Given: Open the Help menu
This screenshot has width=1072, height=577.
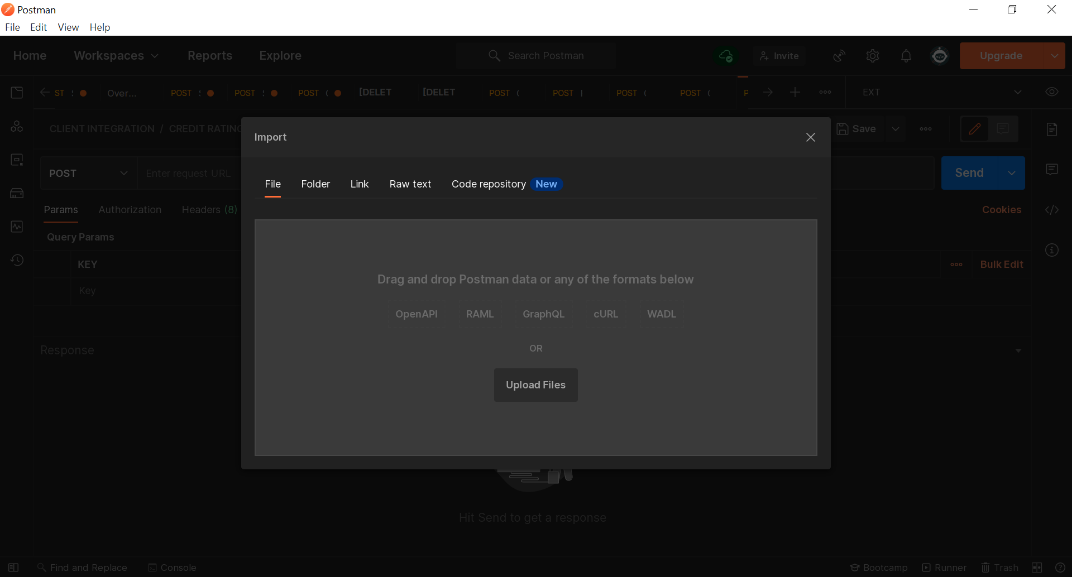Looking at the screenshot, I should (x=100, y=27).
